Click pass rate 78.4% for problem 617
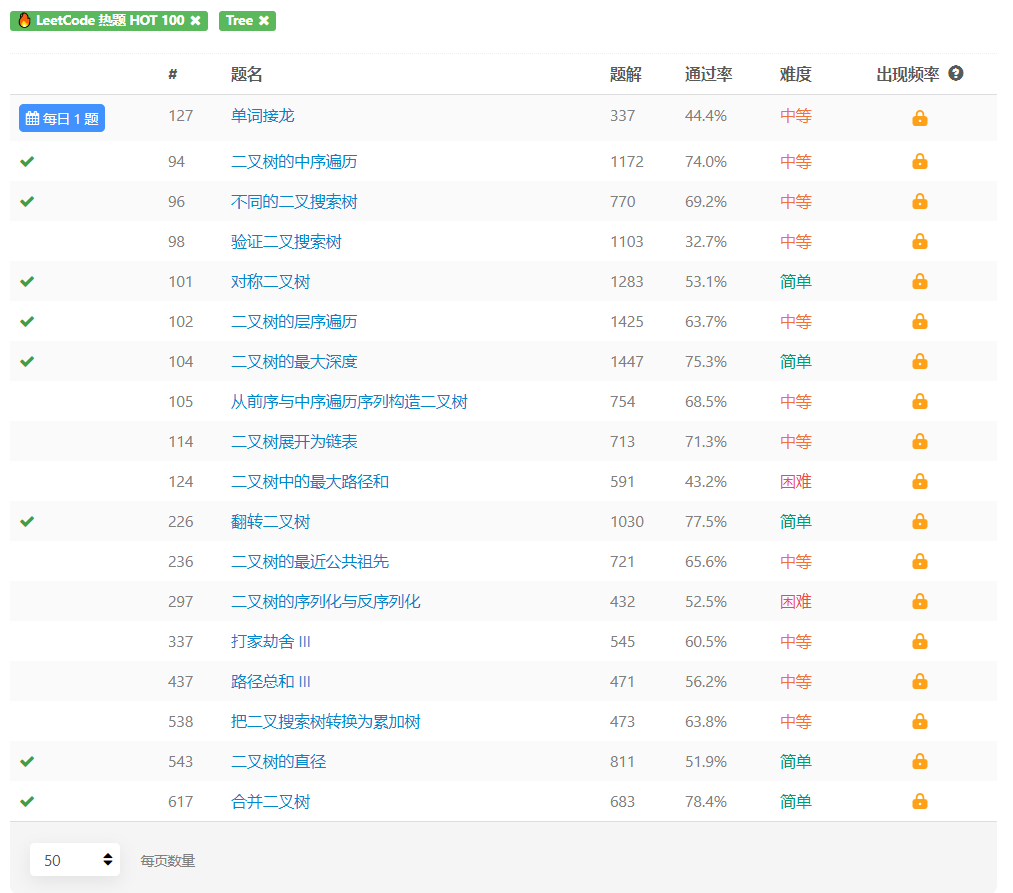 705,802
